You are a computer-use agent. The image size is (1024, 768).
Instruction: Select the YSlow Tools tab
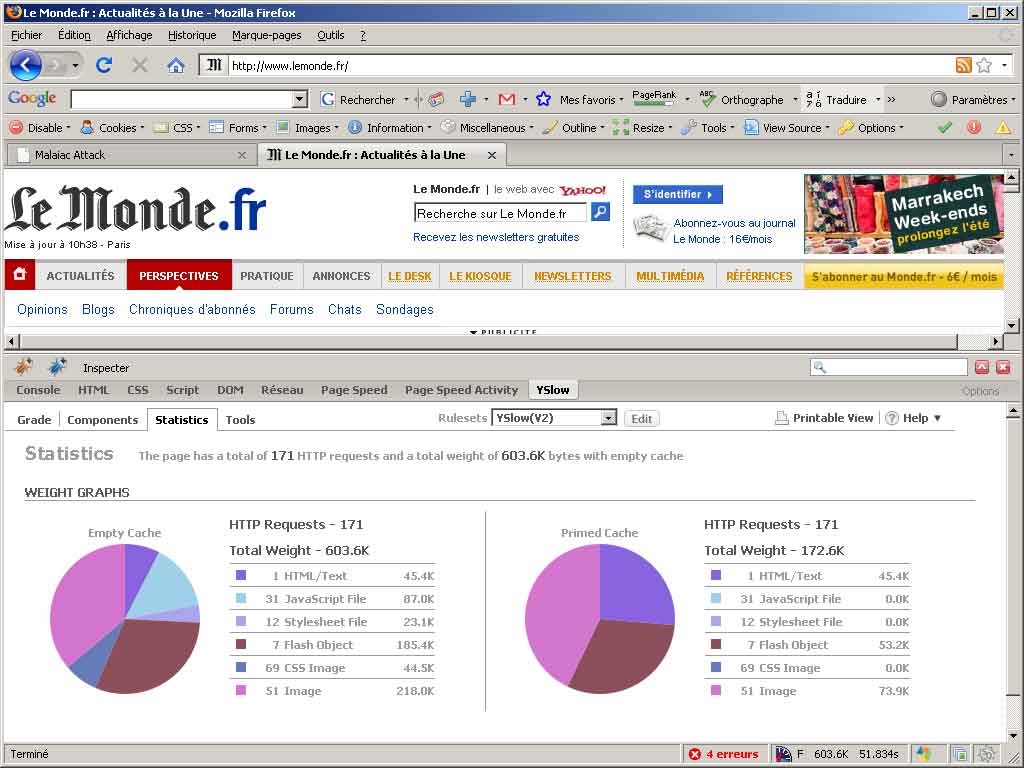(x=240, y=419)
